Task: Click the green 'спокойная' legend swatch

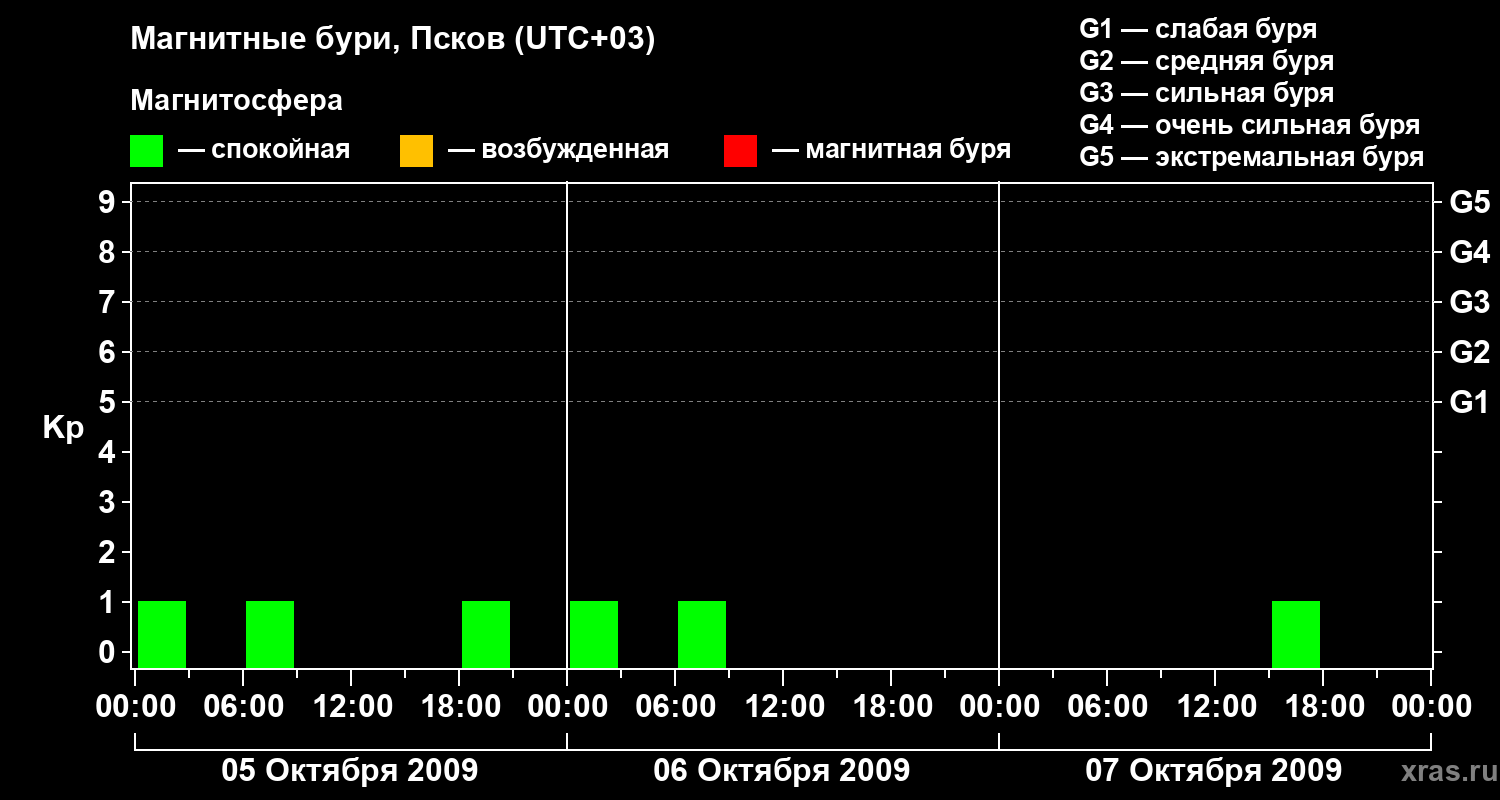Action: (x=146, y=151)
